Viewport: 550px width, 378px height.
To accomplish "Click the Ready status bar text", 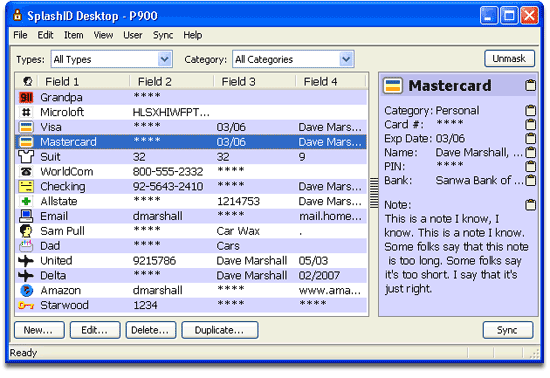I will point(23,352).
